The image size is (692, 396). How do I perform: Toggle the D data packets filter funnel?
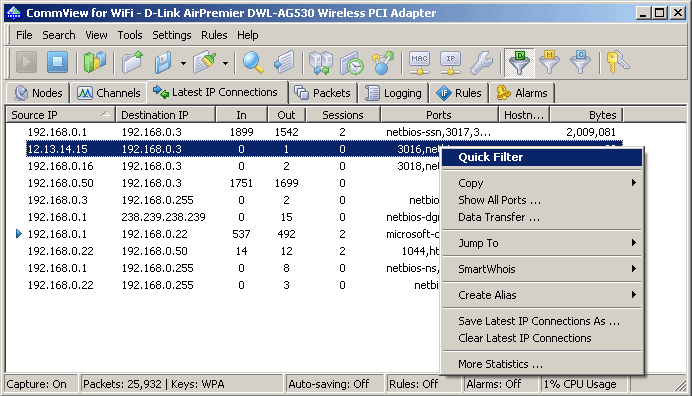point(519,62)
